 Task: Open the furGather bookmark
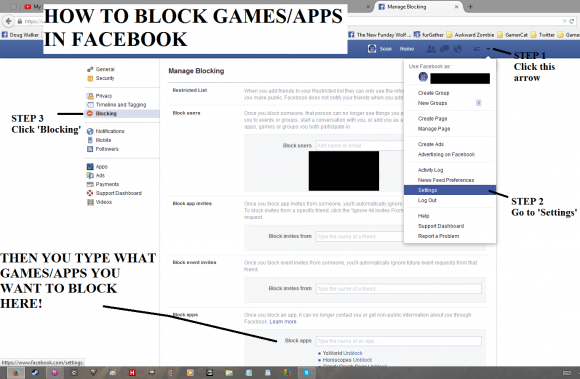point(429,35)
